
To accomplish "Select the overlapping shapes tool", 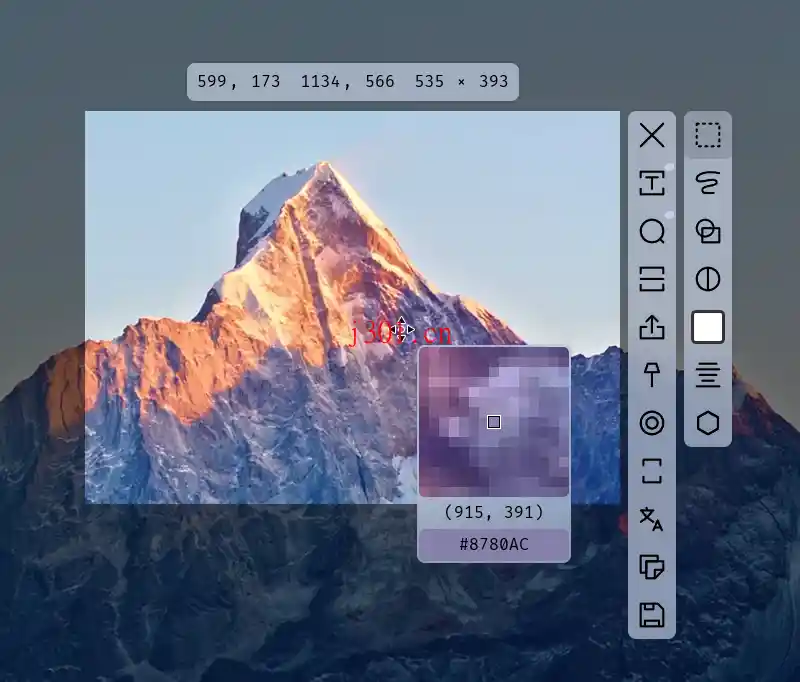I will [x=708, y=231].
